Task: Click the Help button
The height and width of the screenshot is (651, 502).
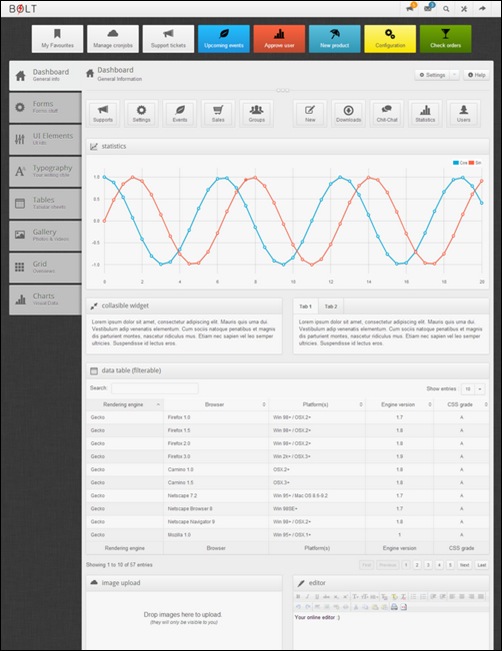Action: point(476,75)
